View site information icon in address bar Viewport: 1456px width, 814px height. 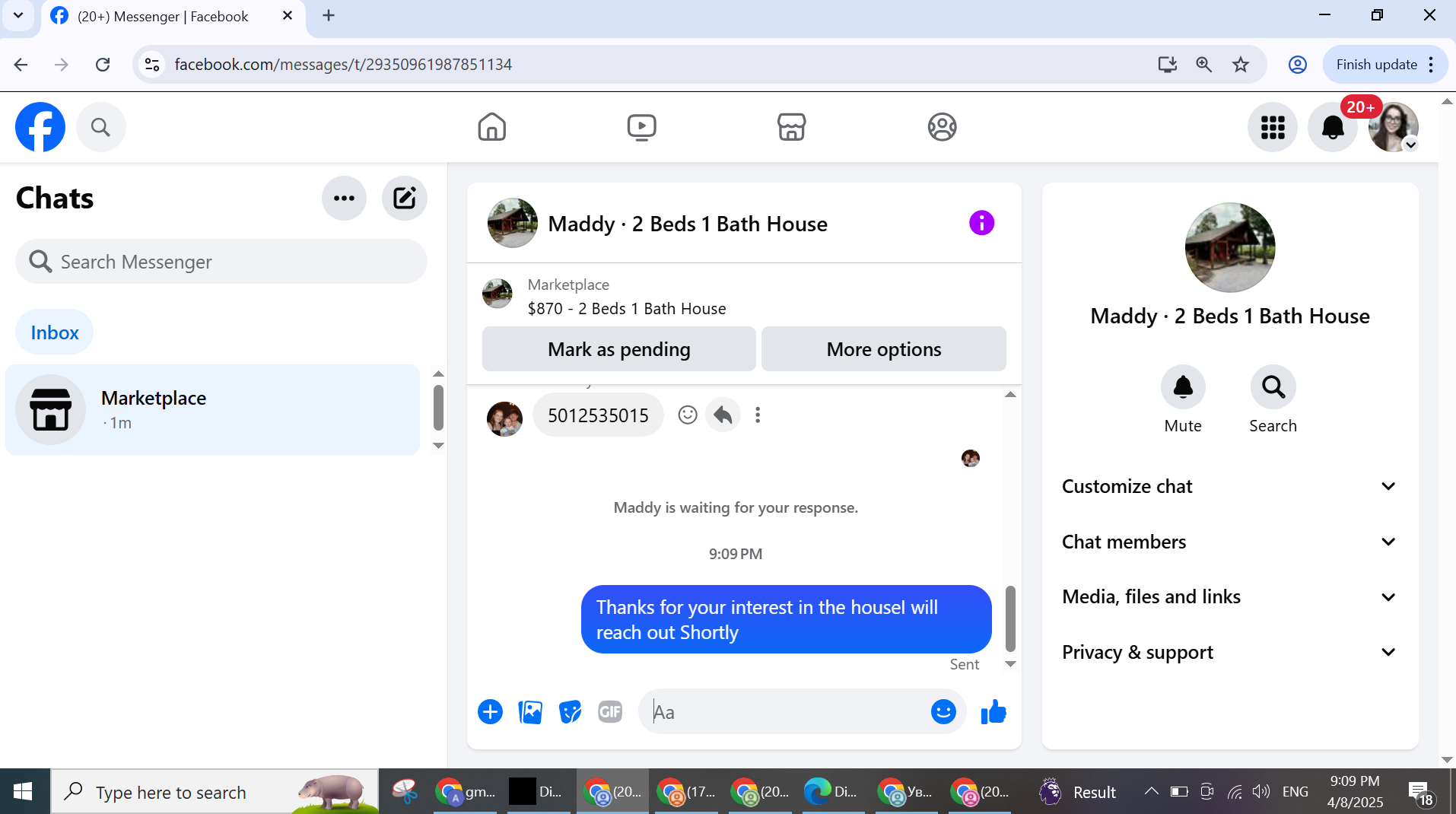pyautogui.click(x=152, y=65)
